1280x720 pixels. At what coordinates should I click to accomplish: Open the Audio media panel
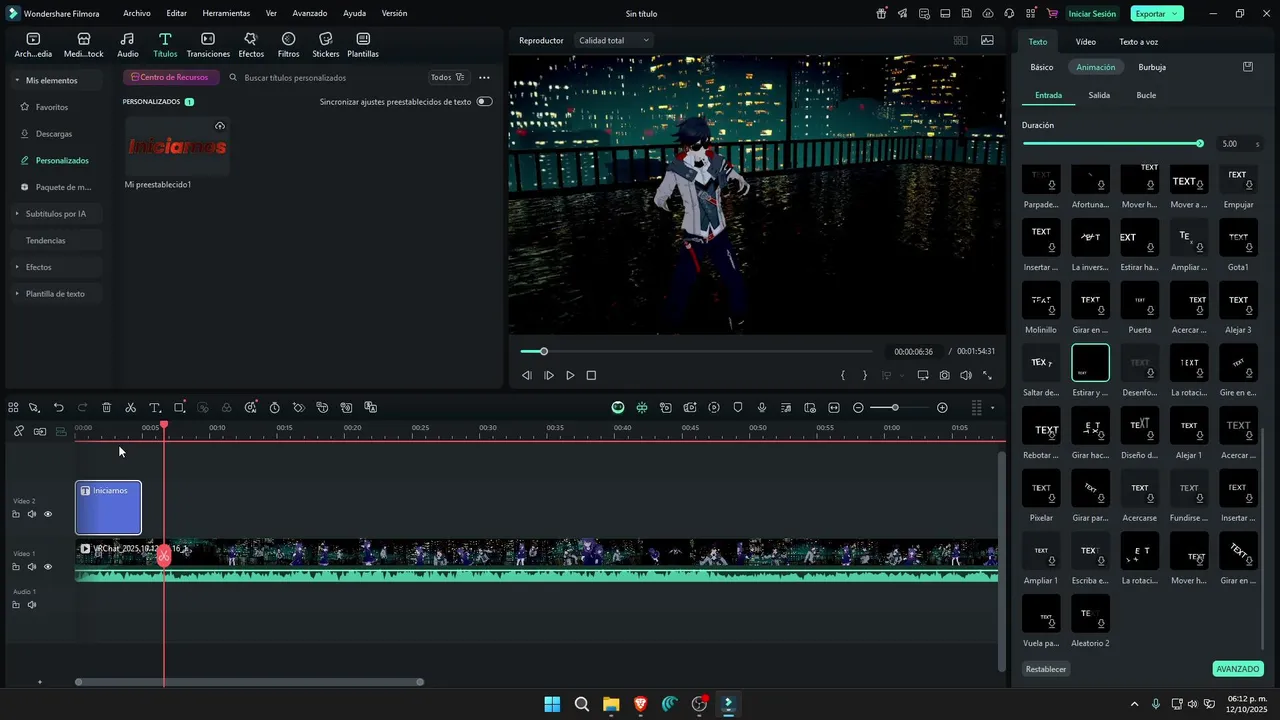tap(128, 45)
